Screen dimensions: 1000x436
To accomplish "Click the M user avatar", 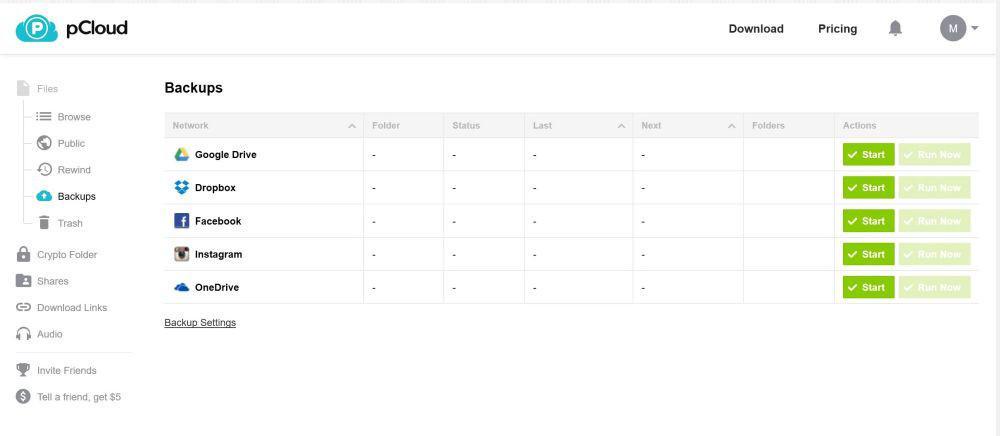I will click(952, 29).
